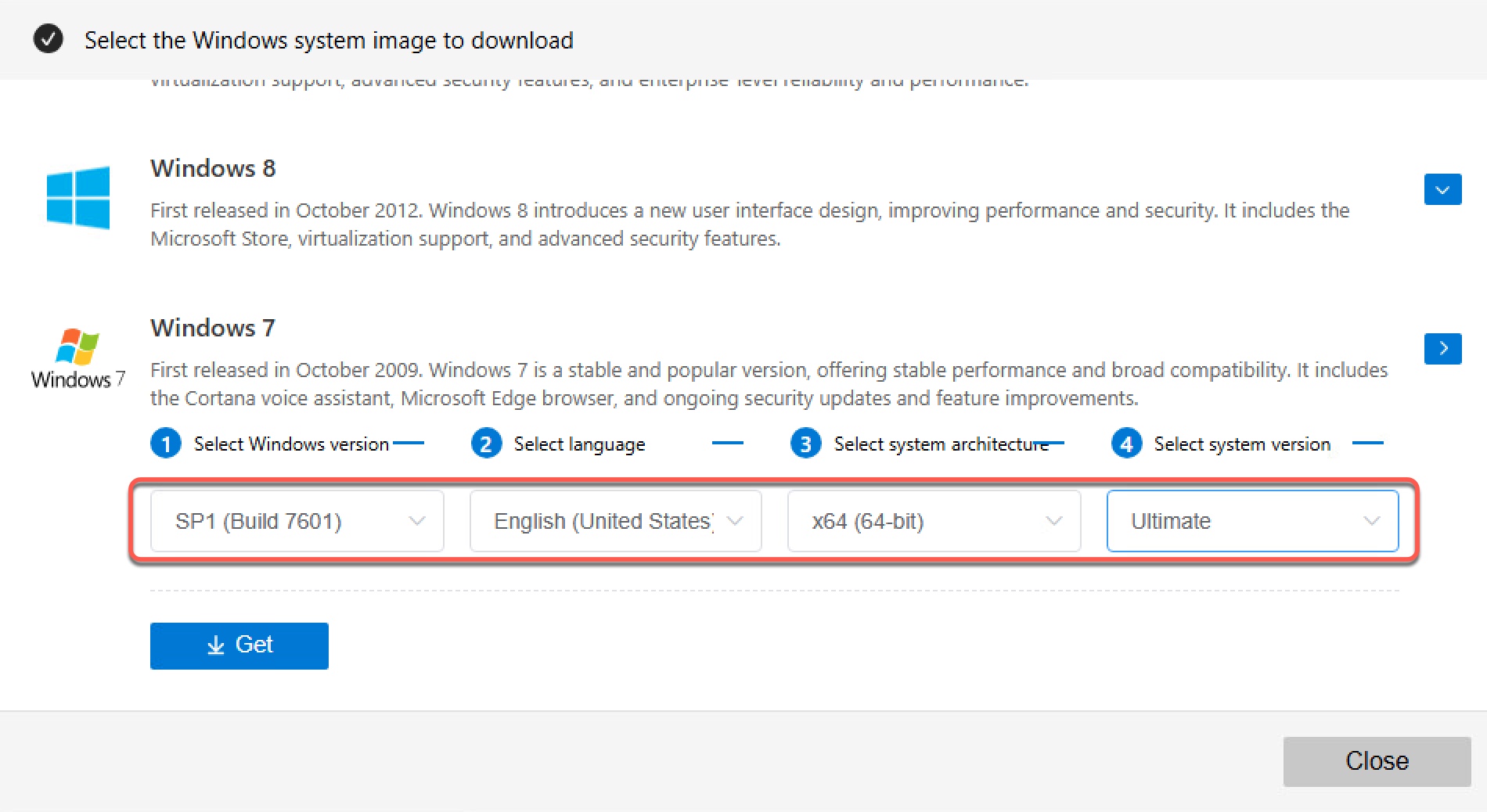
Task: Click the Select language step label
Action: [x=578, y=443]
